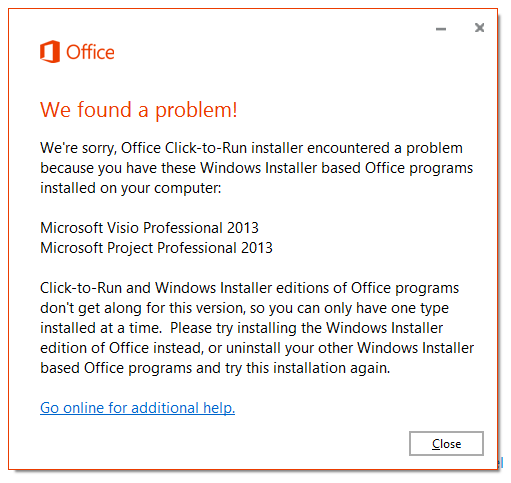Click the line installed on your computer:
Viewport: 511px width, 483px height.
(x=131, y=188)
